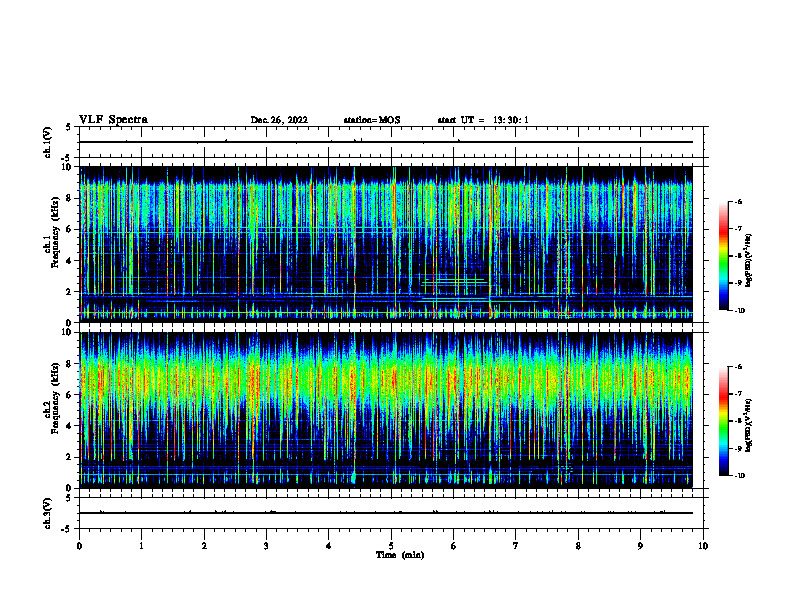Click the ch.1 spectrogram color bar
This screenshot has width=792, height=612.
724,256
